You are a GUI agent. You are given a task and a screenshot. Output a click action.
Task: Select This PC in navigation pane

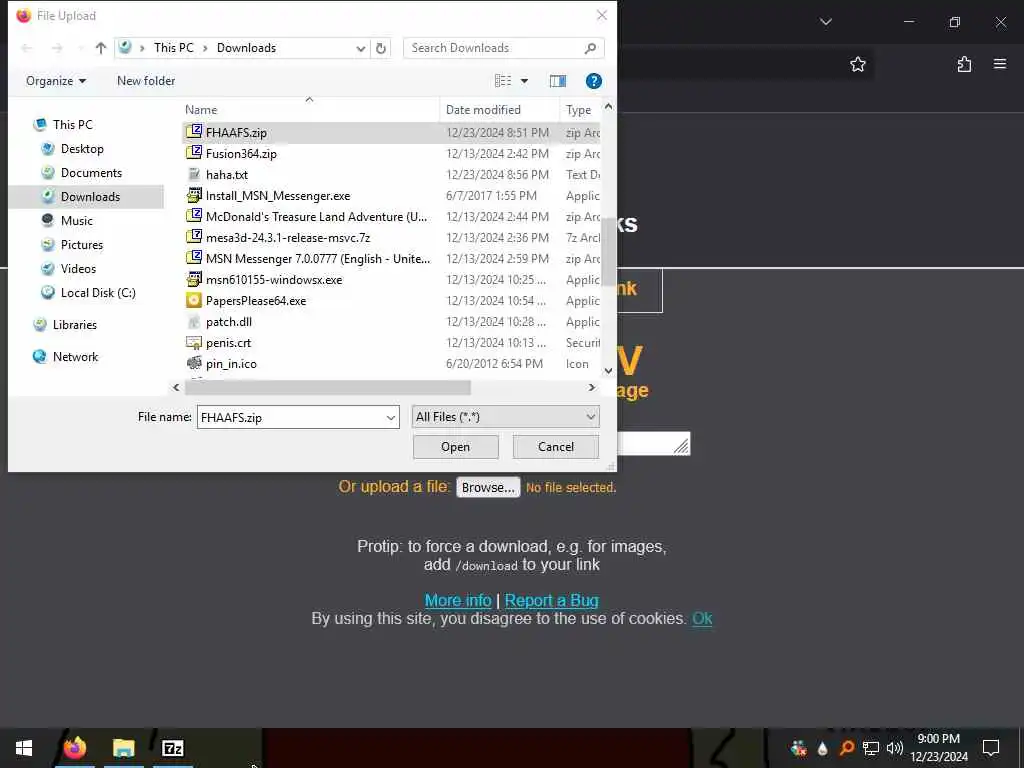coord(72,124)
